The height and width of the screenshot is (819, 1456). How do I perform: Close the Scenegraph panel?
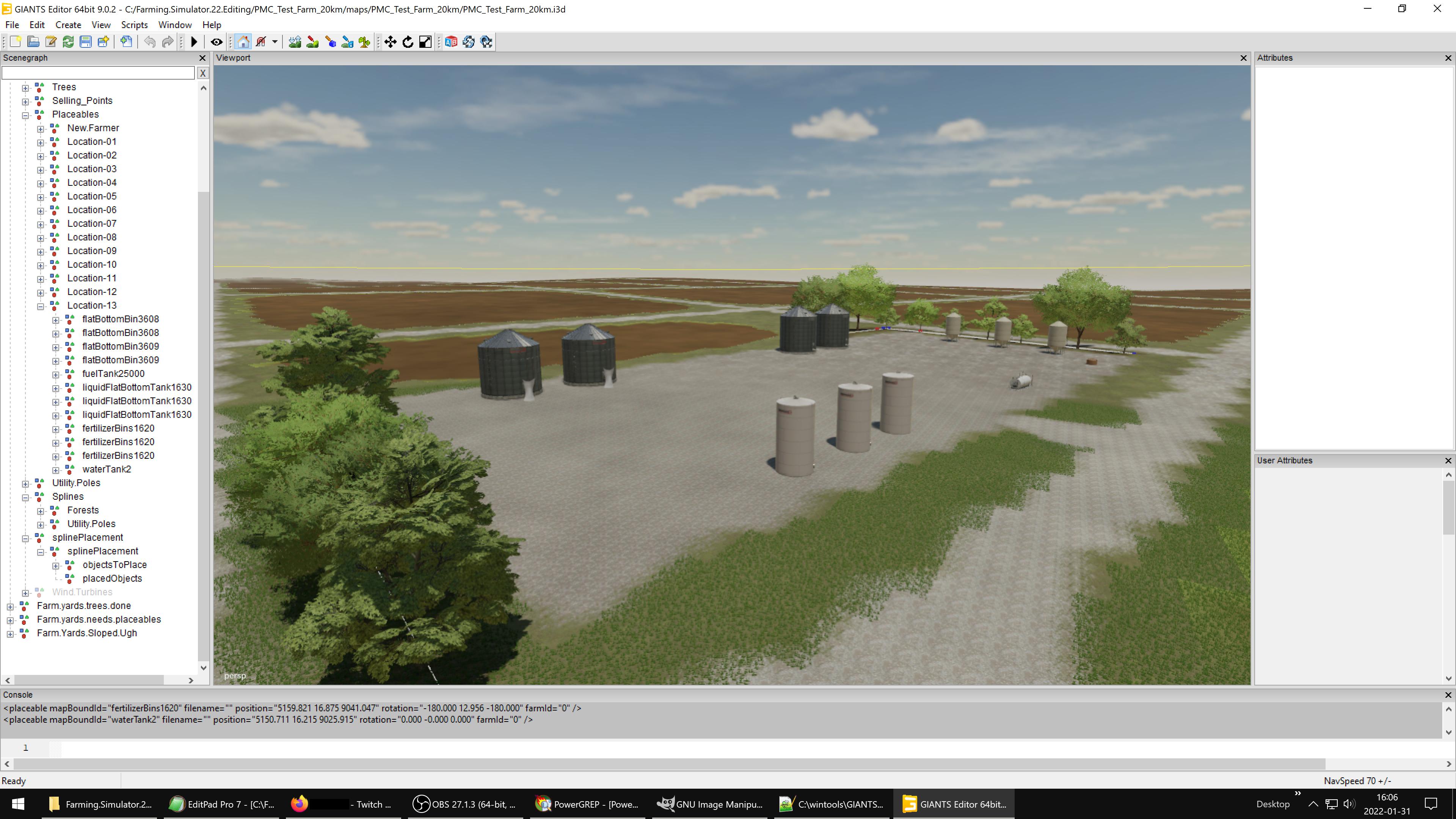coord(202,58)
